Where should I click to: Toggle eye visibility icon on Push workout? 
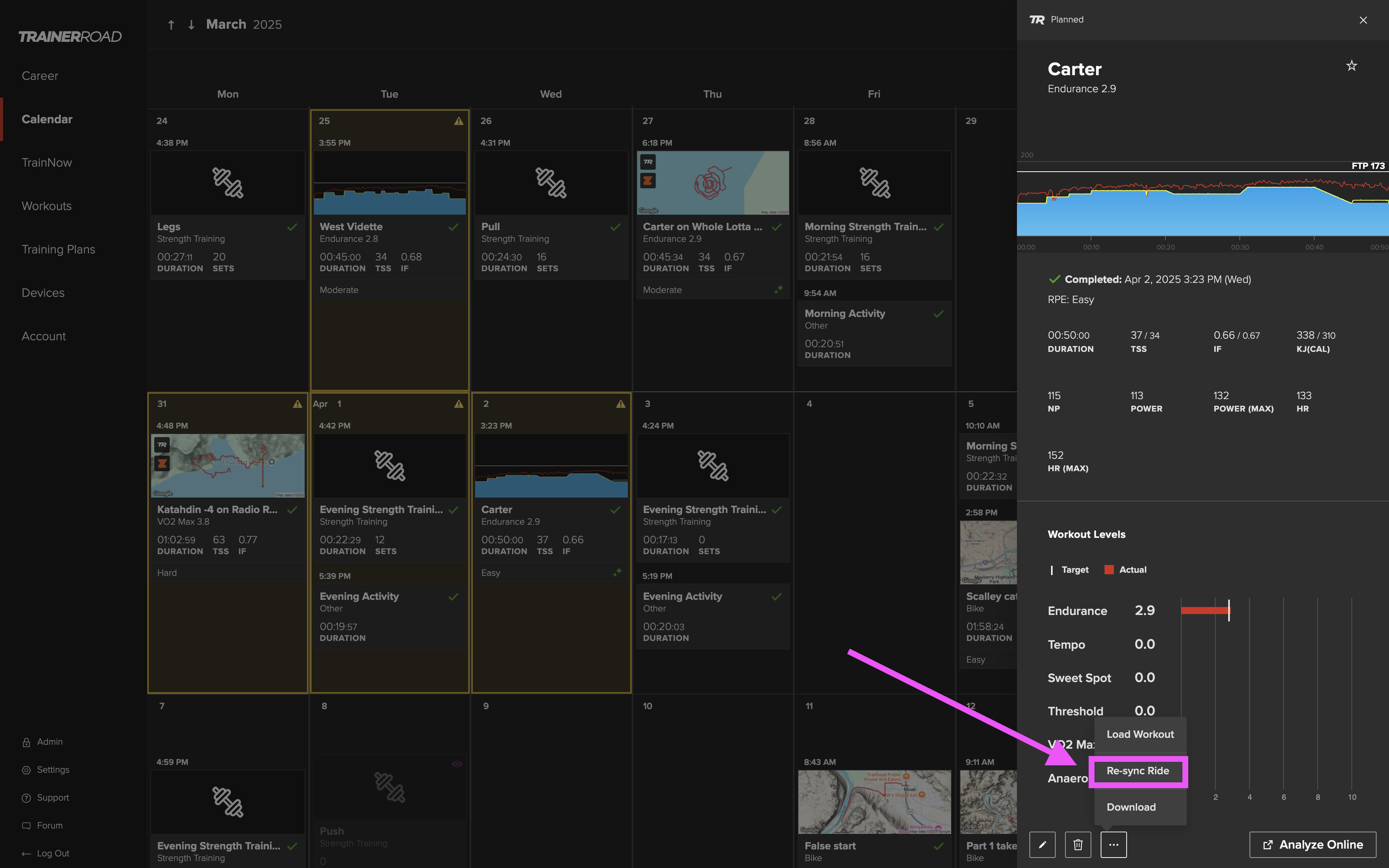(457, 764)
